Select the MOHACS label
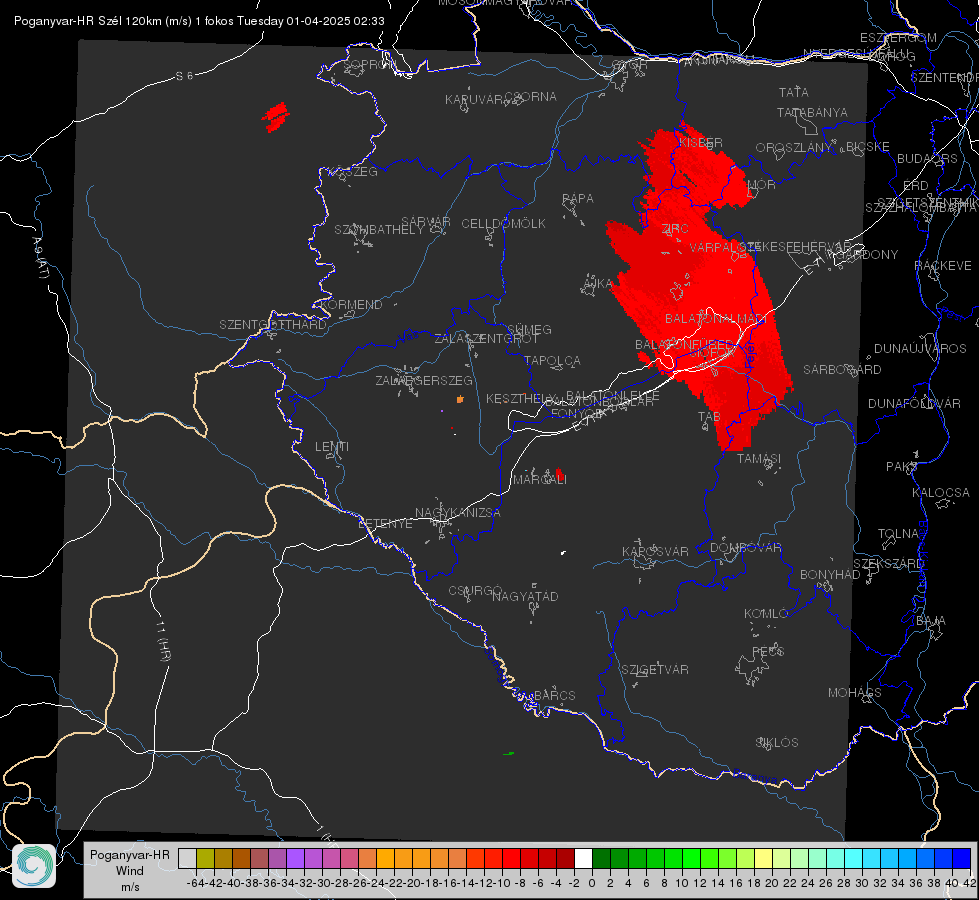 pyautogui.click(x=855, y=693)
